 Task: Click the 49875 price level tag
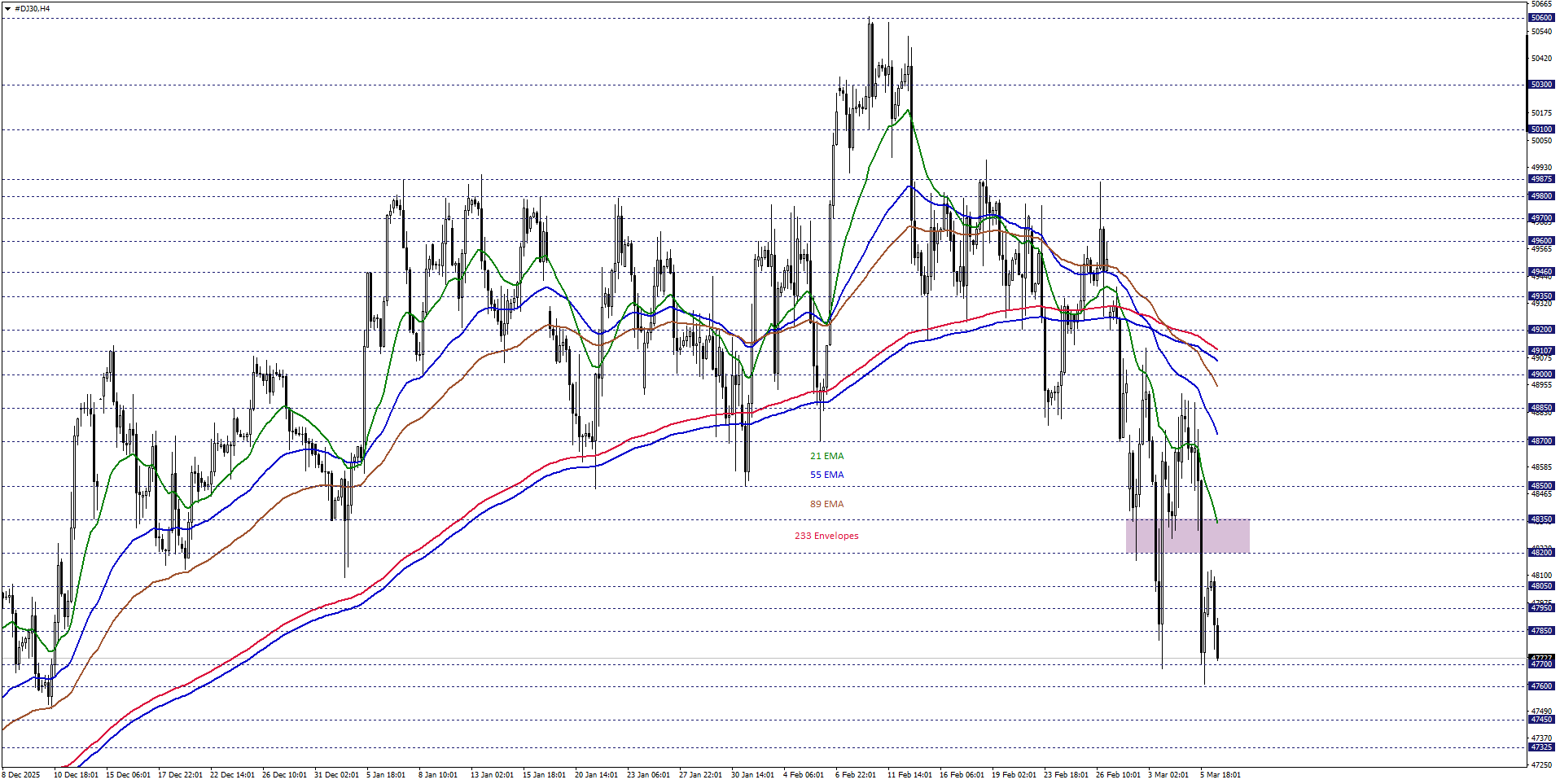pyautogui.click(x=1541, y=179)
